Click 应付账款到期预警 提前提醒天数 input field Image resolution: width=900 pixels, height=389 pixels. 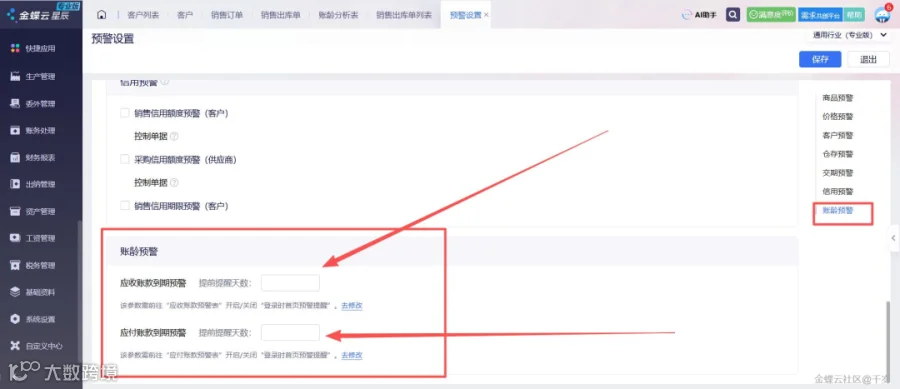coord(290,332)
